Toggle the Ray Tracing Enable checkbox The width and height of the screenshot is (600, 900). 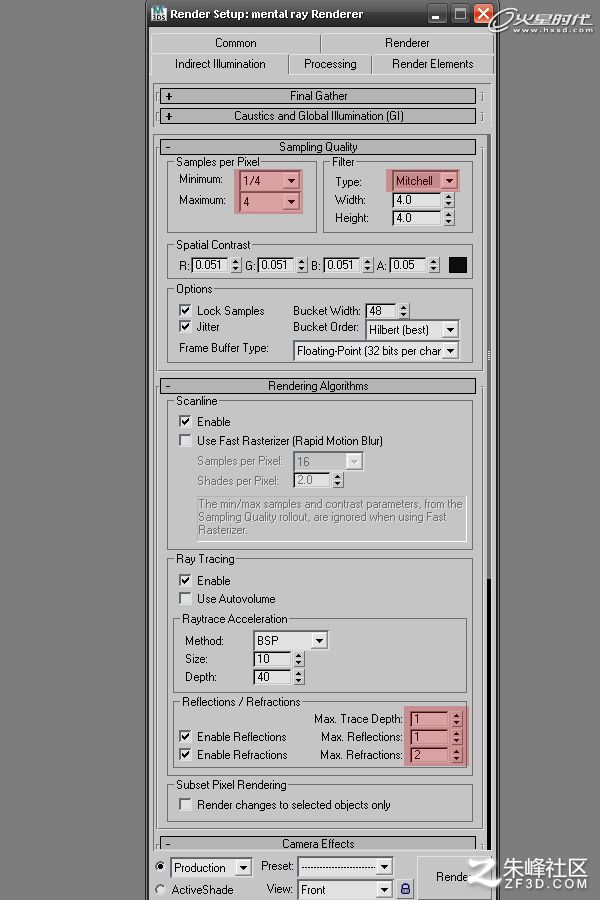[185, 580]
